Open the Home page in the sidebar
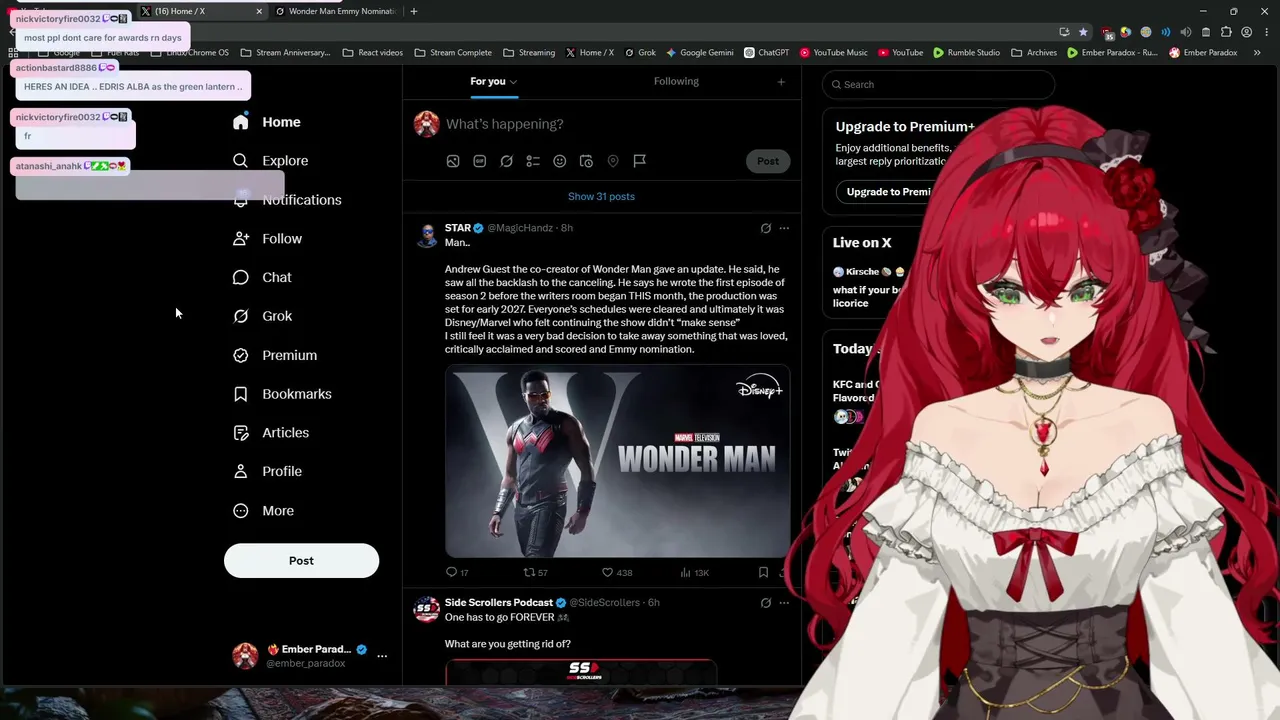Image resolution: width=1280 pixels, height=720 pixels. pyautogui.click(x=266, y=122)
